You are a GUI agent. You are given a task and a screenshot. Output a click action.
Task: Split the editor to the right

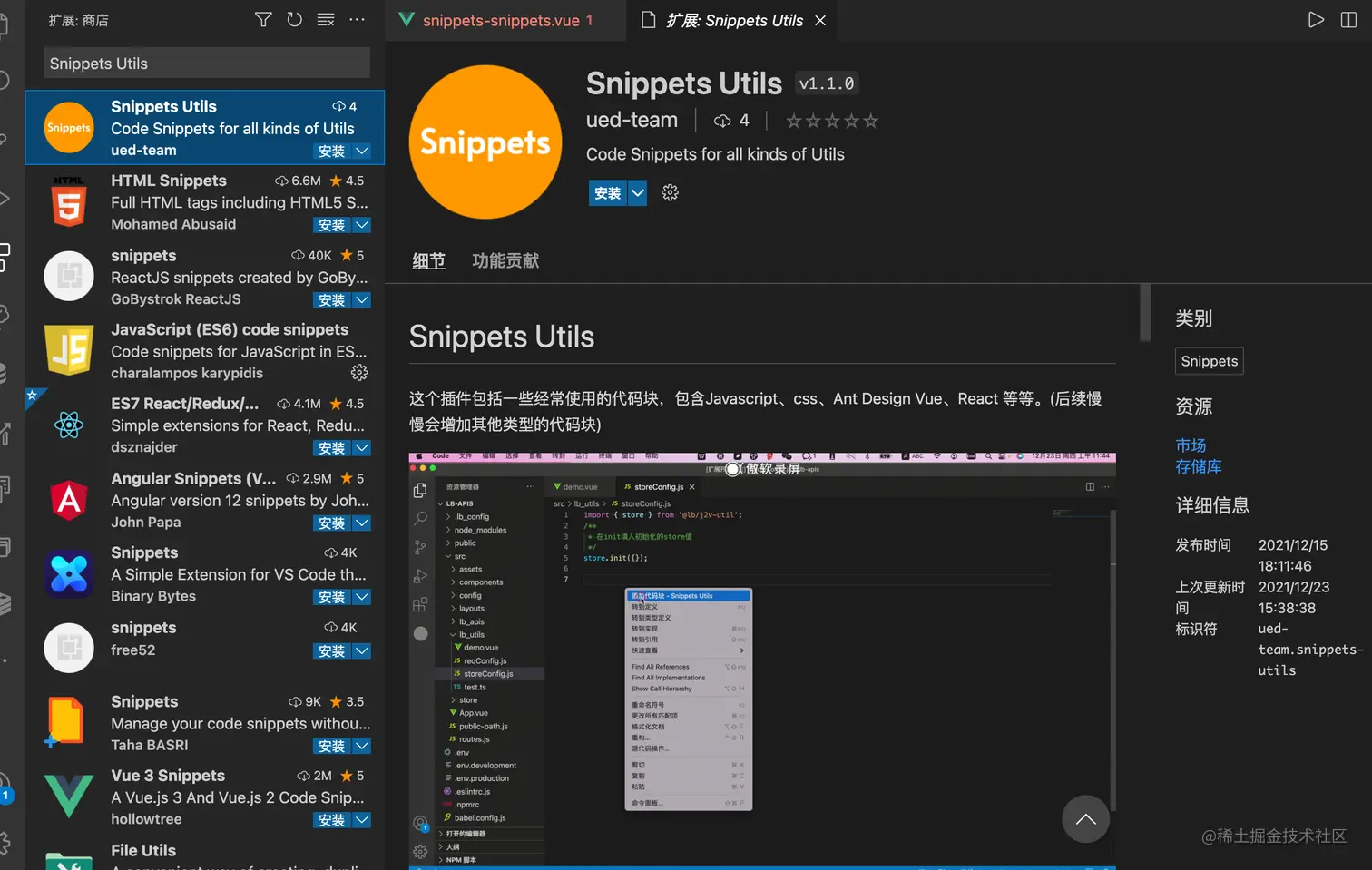(x=1349, y=20)
